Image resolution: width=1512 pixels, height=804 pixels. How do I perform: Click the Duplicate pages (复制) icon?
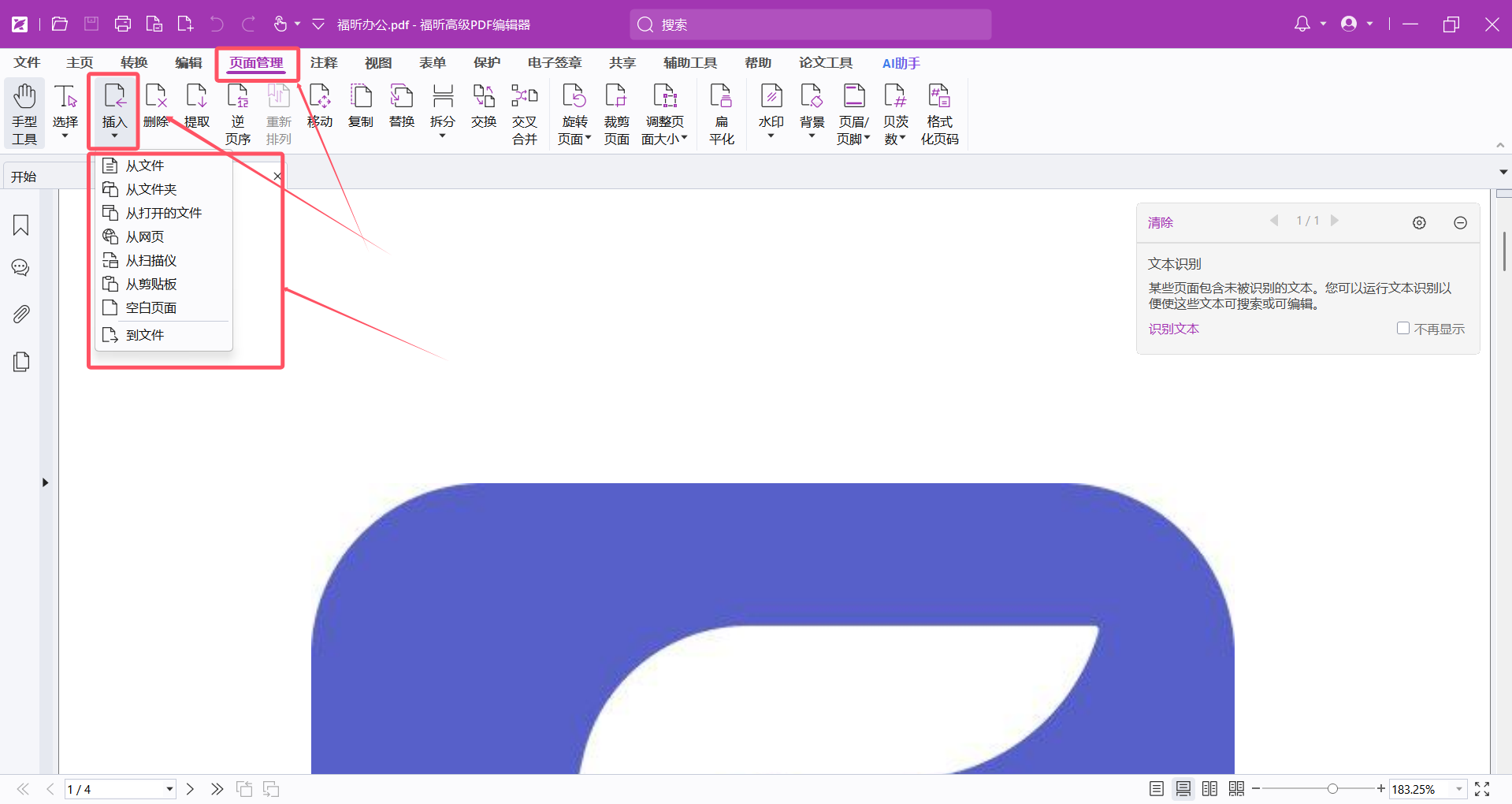(x=361, y=105)
